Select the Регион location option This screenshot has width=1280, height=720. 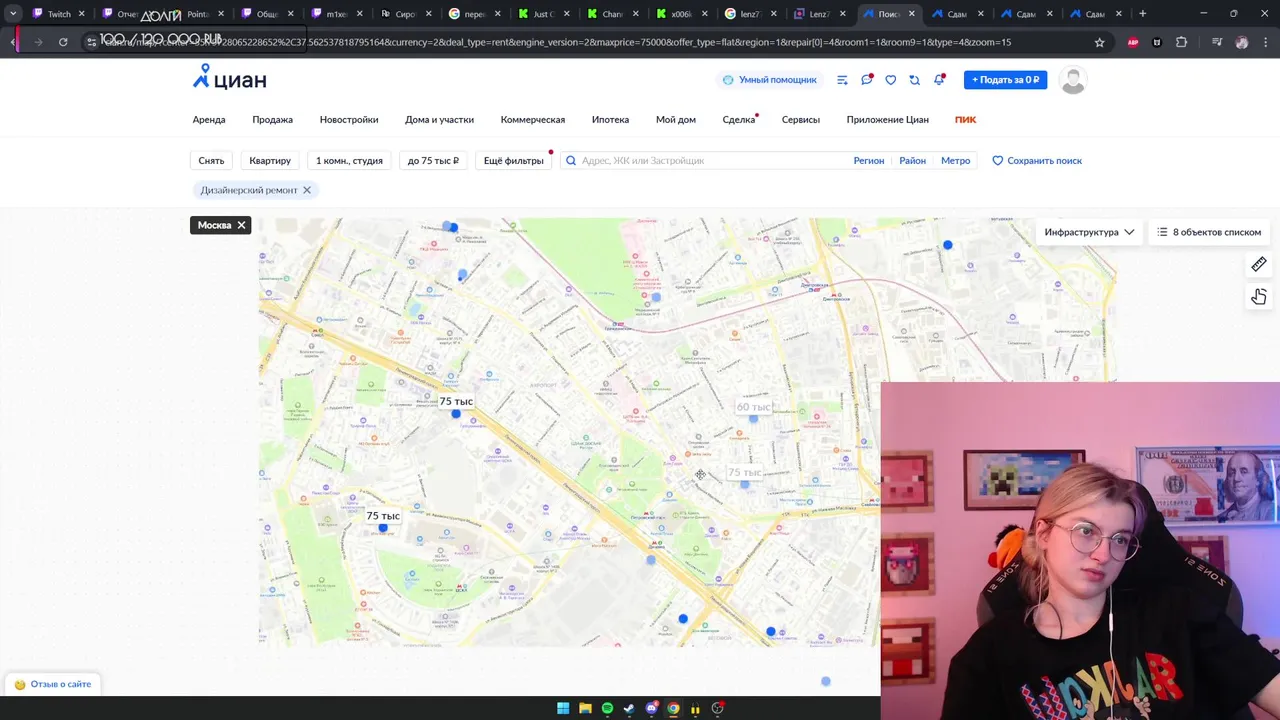[x=869, y=160]
